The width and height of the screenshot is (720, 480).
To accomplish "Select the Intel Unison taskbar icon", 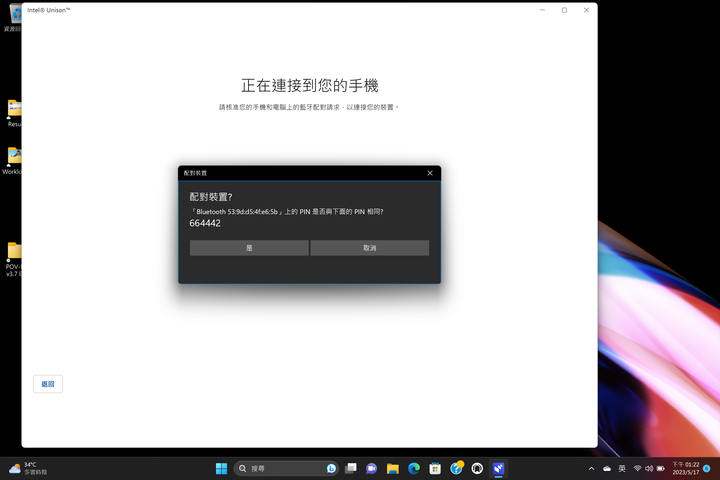I will 498,469.
